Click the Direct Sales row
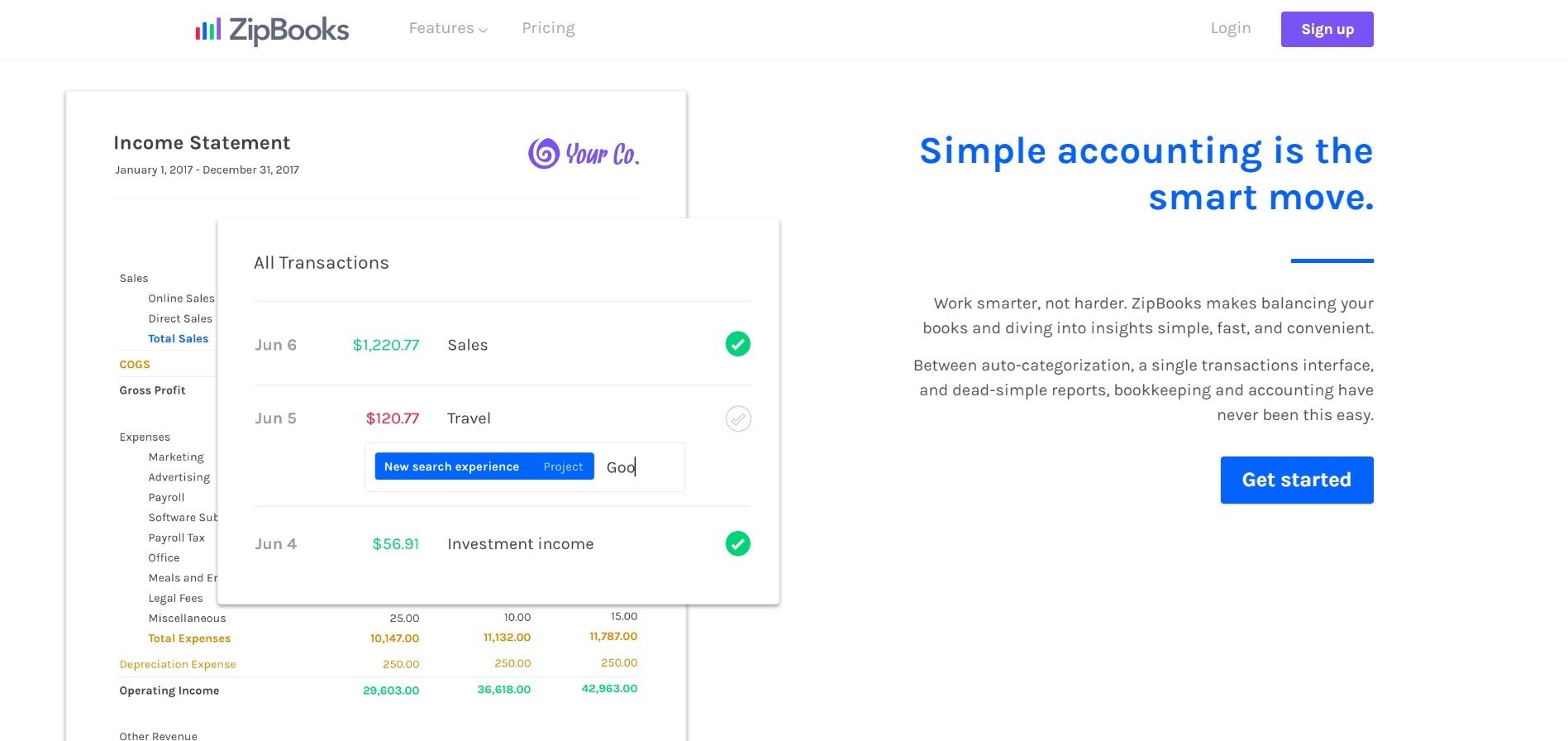This screenshot has width=1568, height=741. pos(180,318)
